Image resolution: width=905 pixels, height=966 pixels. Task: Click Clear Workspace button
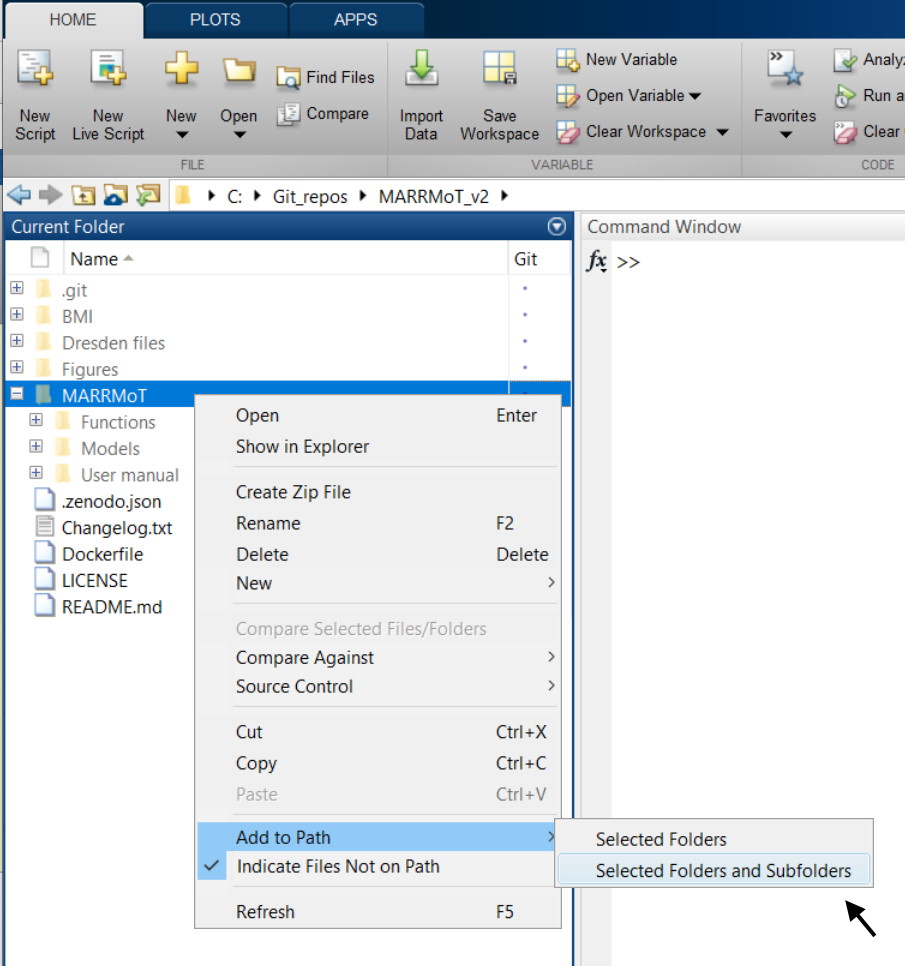click(x=631, y=132)
